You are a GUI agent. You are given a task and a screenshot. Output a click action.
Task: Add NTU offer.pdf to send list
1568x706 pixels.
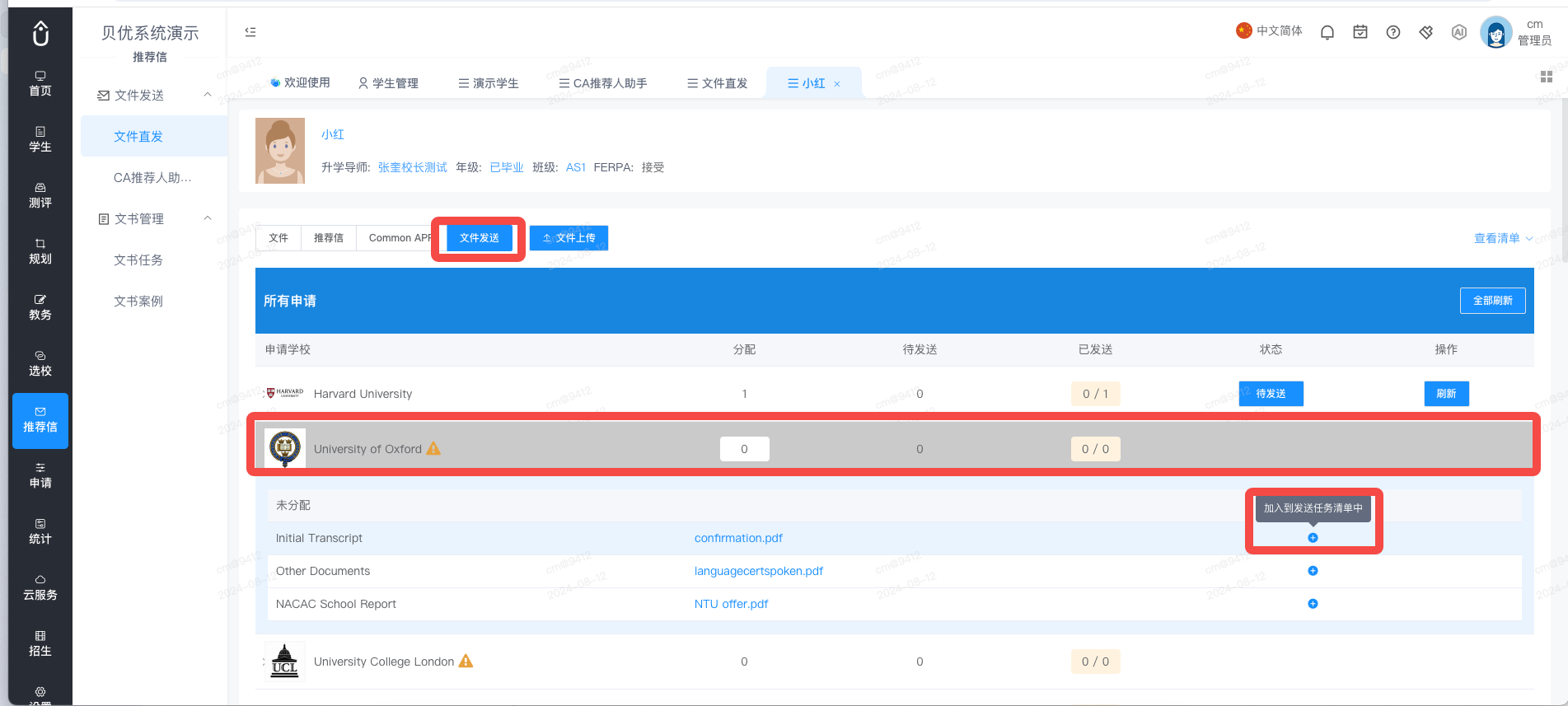click(x=1313, y=604)
